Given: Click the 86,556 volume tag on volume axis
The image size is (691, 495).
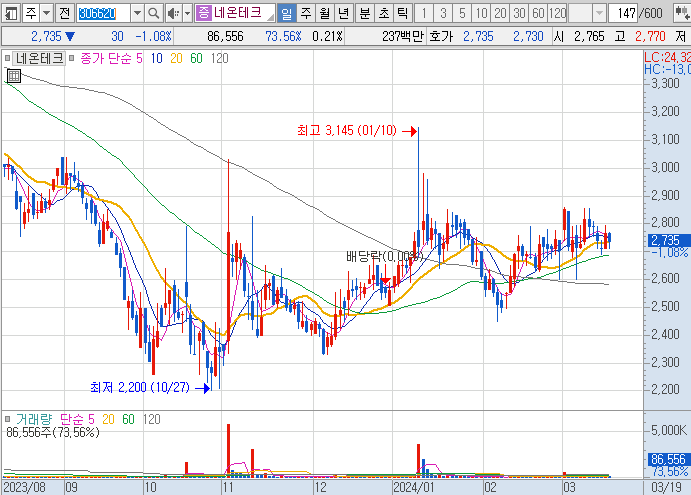Looking at the screenshot, I should coord(668,459).
